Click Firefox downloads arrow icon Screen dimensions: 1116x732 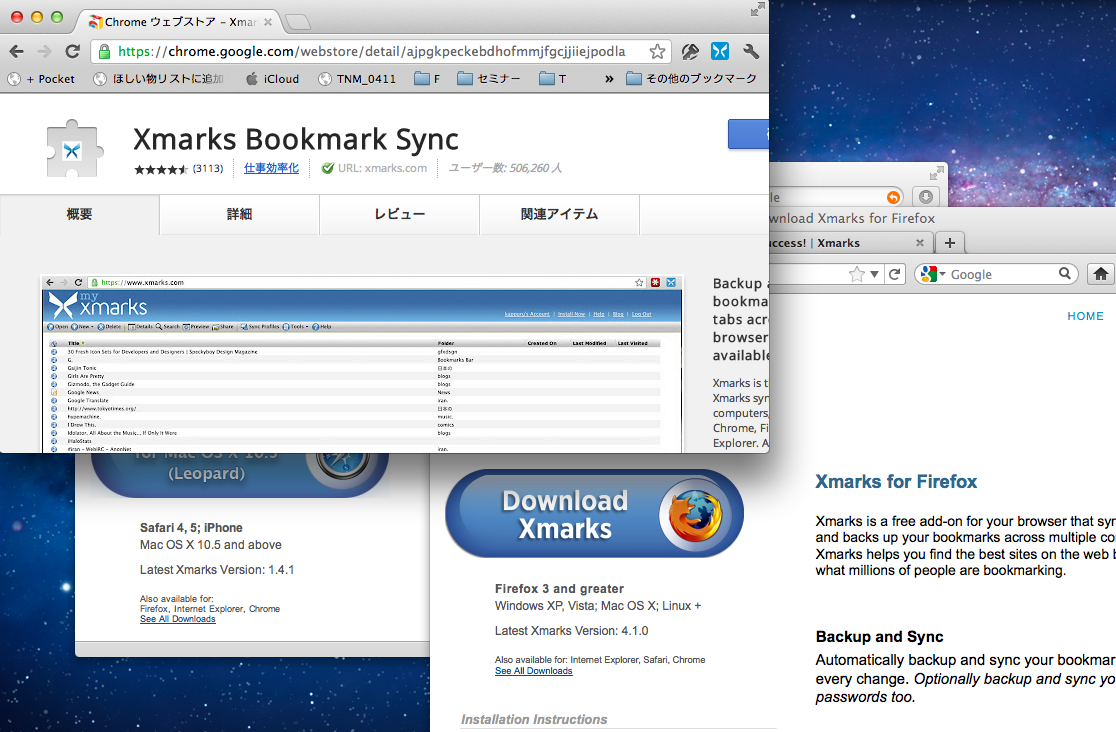(925, 197)
